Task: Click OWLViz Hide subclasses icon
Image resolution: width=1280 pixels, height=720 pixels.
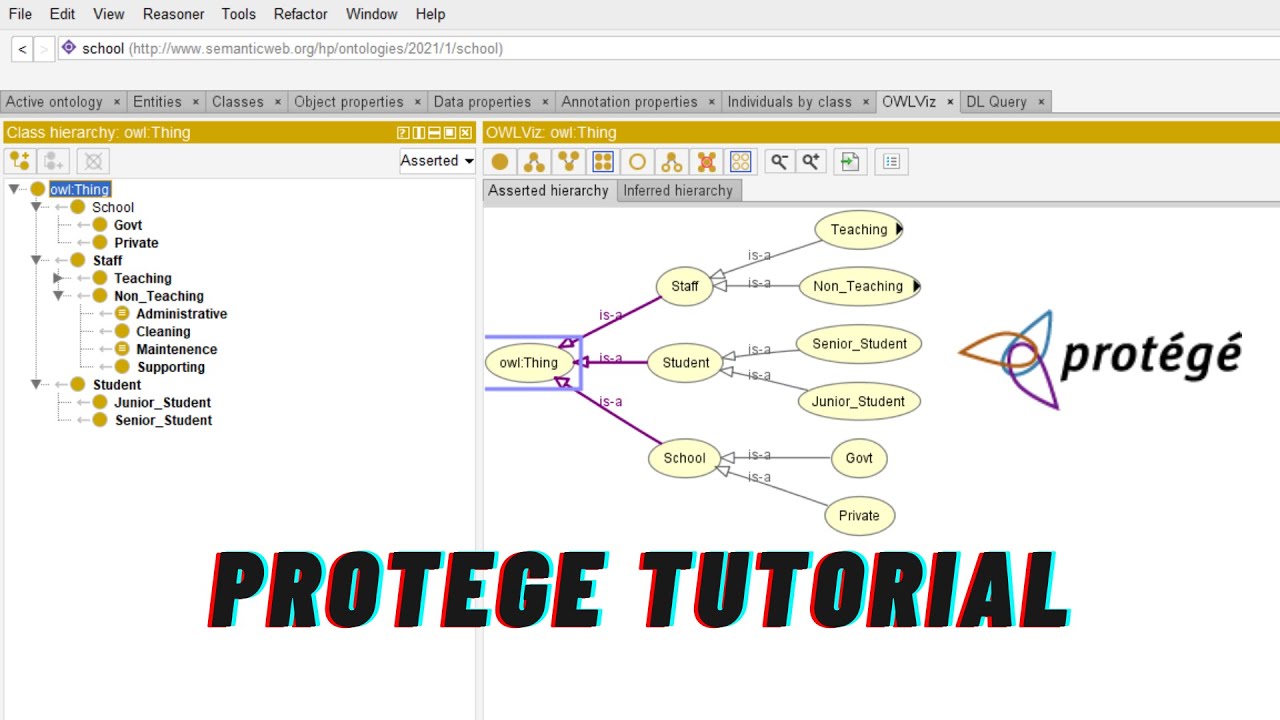Action: [672, 161]
